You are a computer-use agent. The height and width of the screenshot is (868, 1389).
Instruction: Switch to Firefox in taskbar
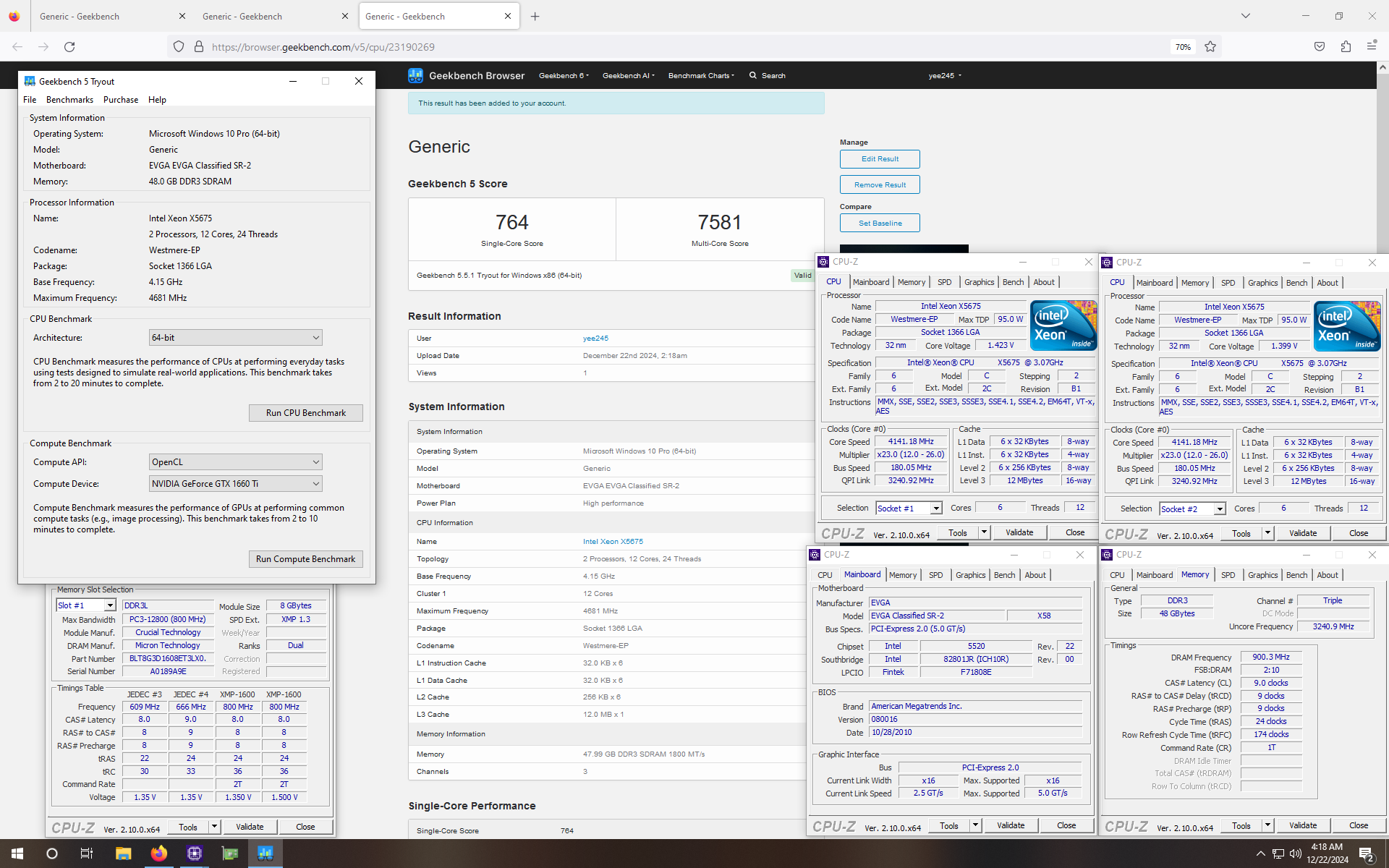[x=158, y=854]
